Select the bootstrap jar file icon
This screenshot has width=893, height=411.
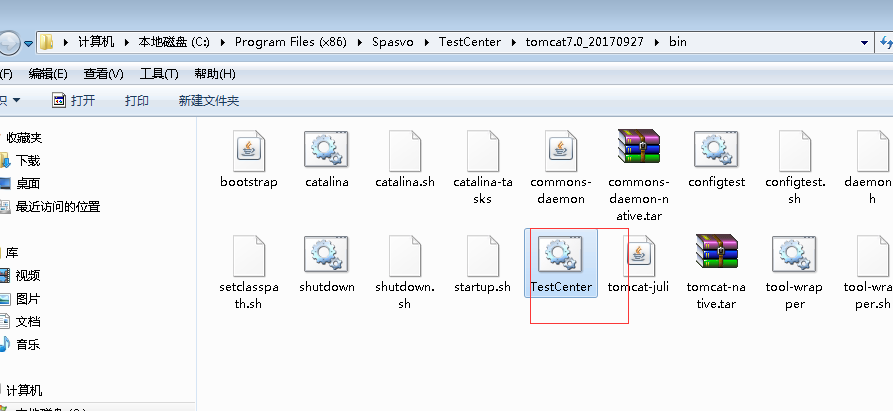[x=249, y=151]
